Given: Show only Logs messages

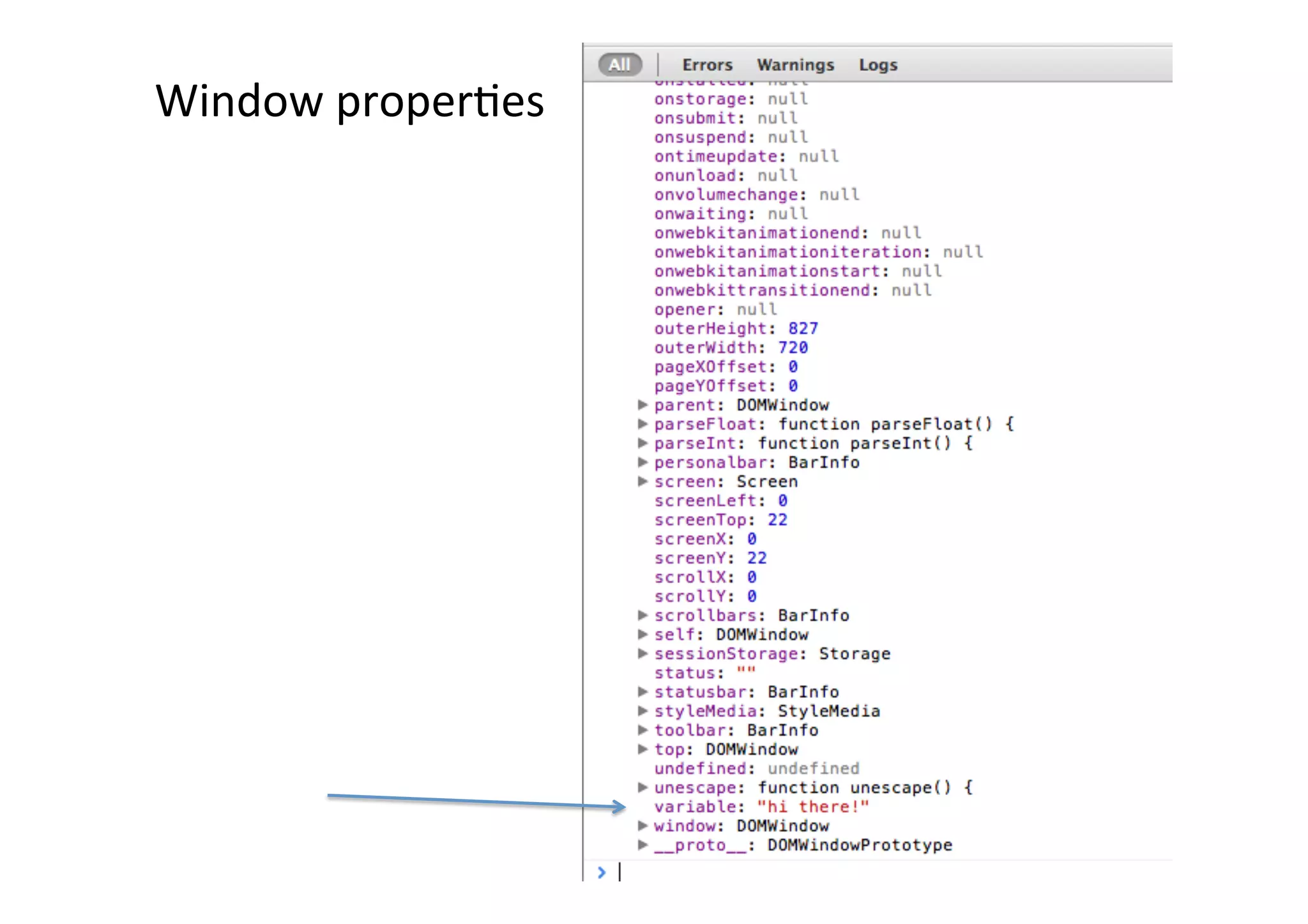Looking at the screenshot, I should 878,65.
